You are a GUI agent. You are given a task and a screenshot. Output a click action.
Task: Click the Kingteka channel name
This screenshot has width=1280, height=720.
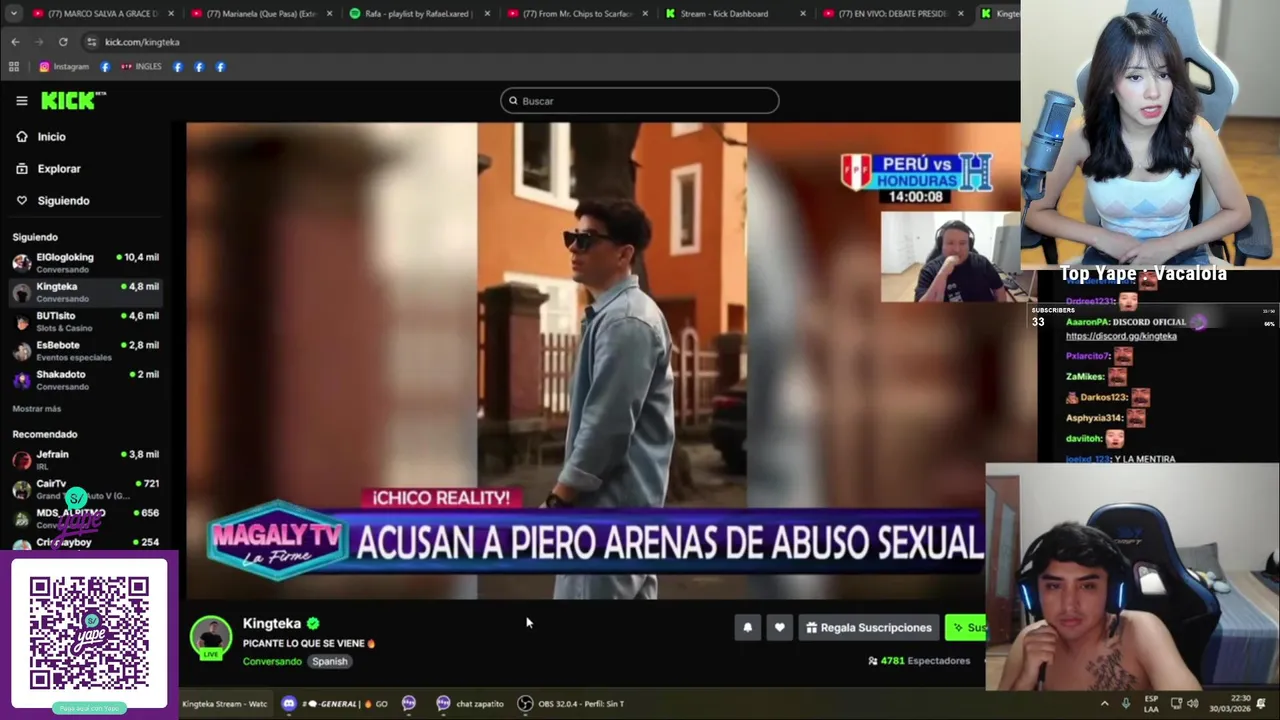[x=272, y=623]
